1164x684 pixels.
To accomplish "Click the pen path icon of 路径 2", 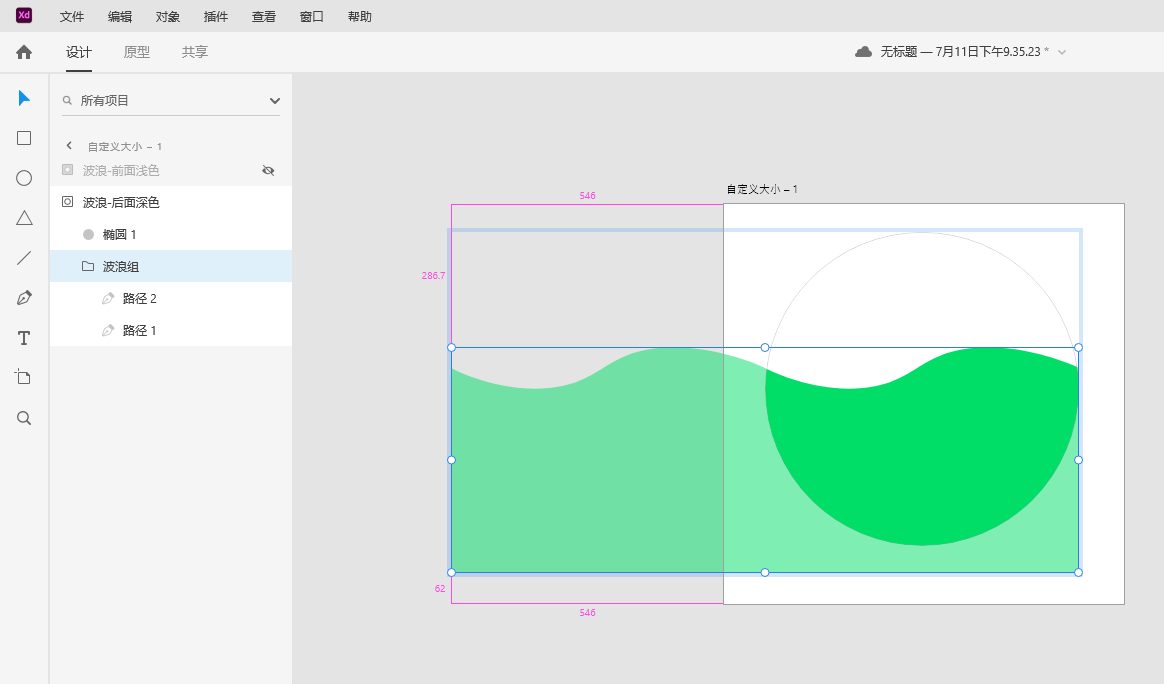I will coord(108,299).
